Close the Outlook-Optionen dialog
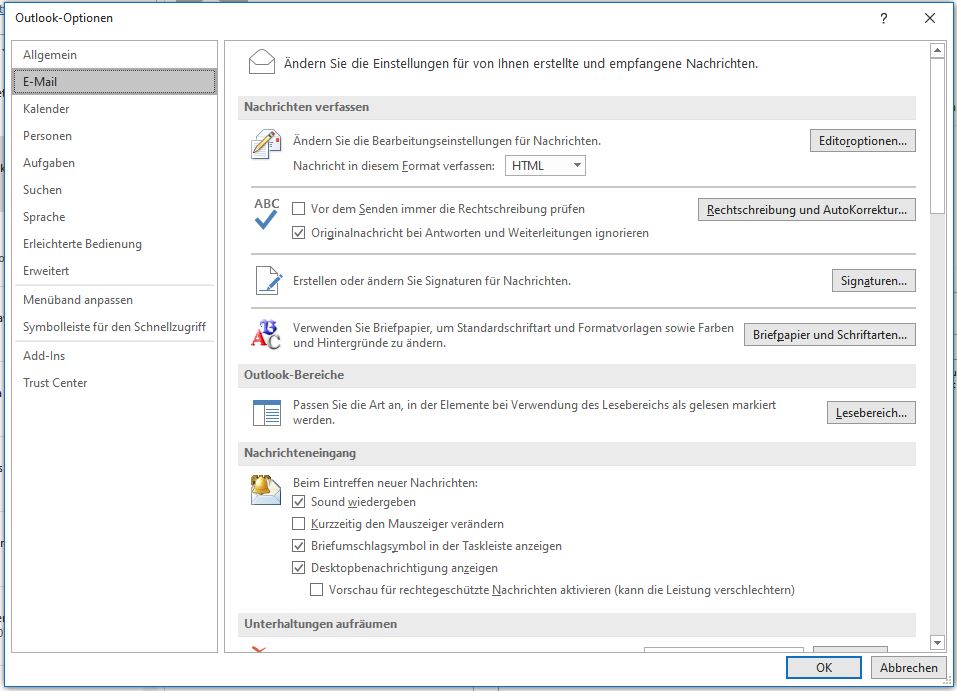The width and height of the screenshot is (957, 691). click(930, 18)
